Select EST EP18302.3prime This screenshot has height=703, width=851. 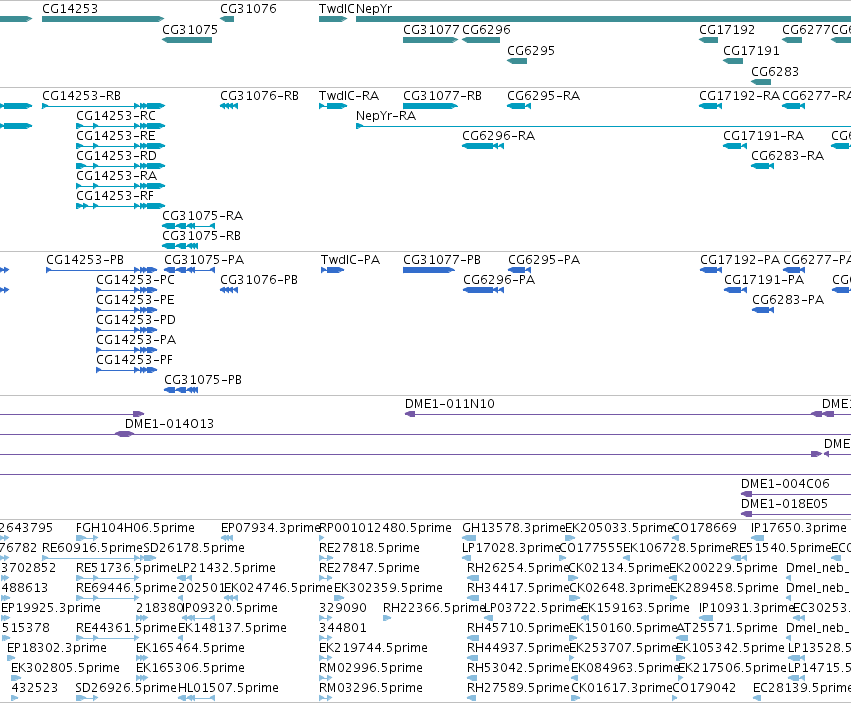pos(57,648)
